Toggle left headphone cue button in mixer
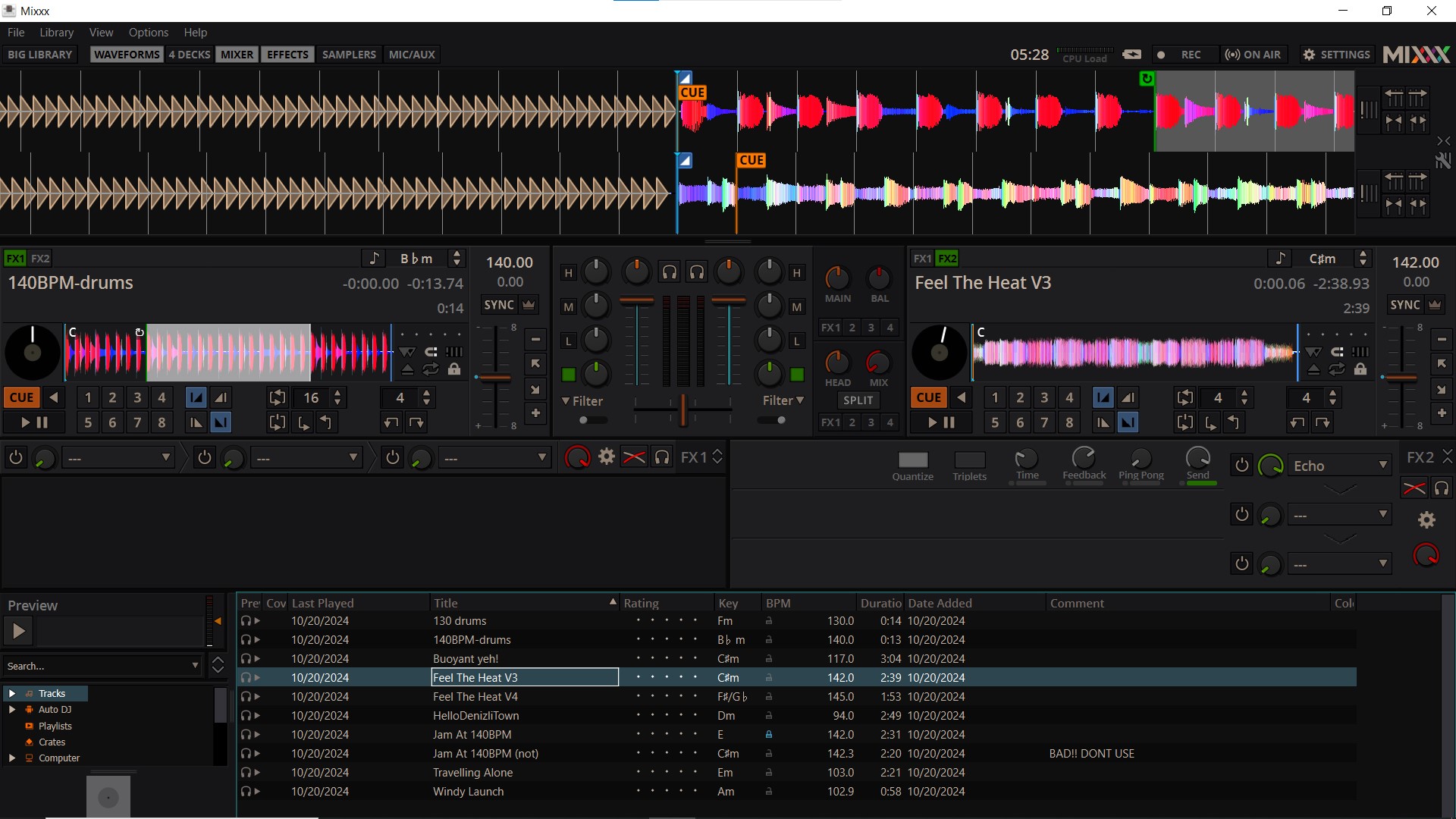 tap(669, 271)
